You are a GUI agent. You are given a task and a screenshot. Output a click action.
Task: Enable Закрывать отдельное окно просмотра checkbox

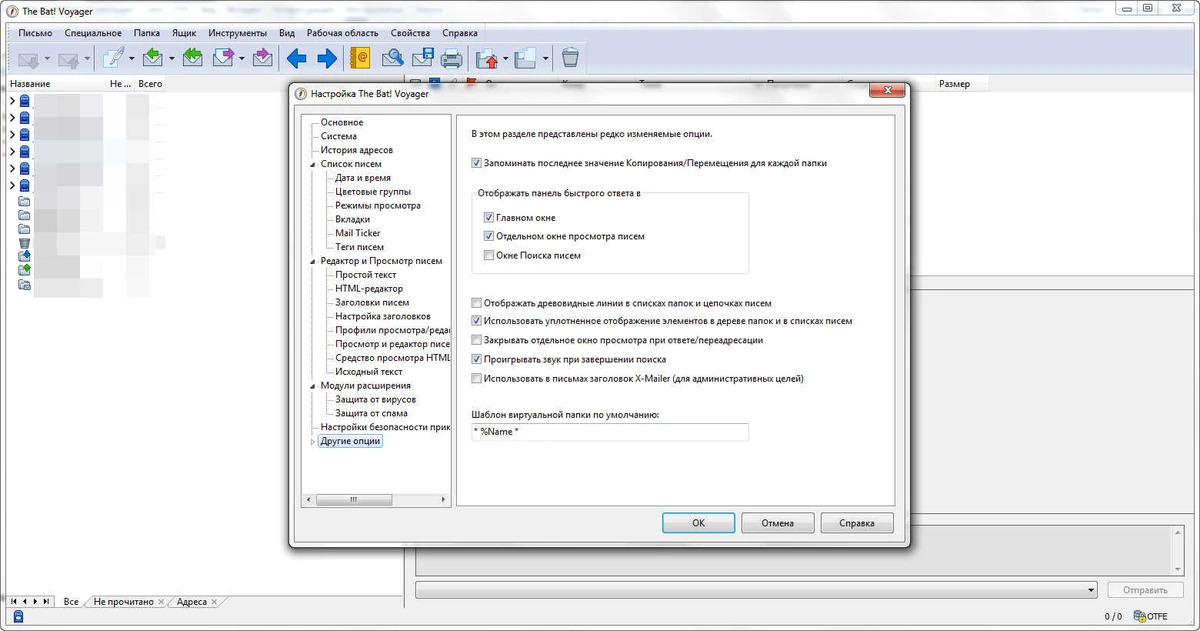click(x=477, y=341)
